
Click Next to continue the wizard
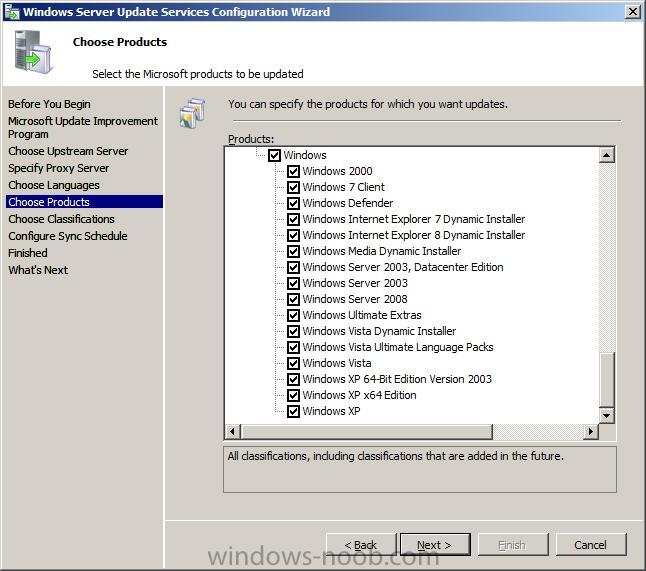click(435, 545)
